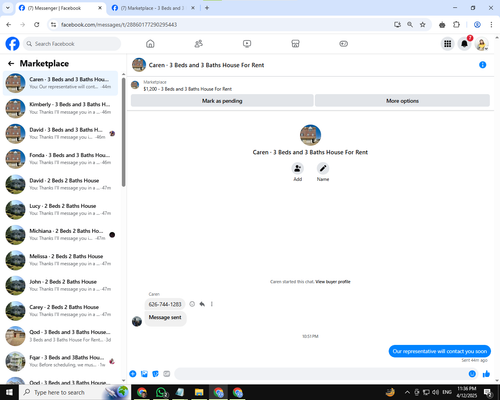Open the Facebook menu grid icon
Viewport: 500px width, 400px height.
pyautogui.click(x=448, y=44)
